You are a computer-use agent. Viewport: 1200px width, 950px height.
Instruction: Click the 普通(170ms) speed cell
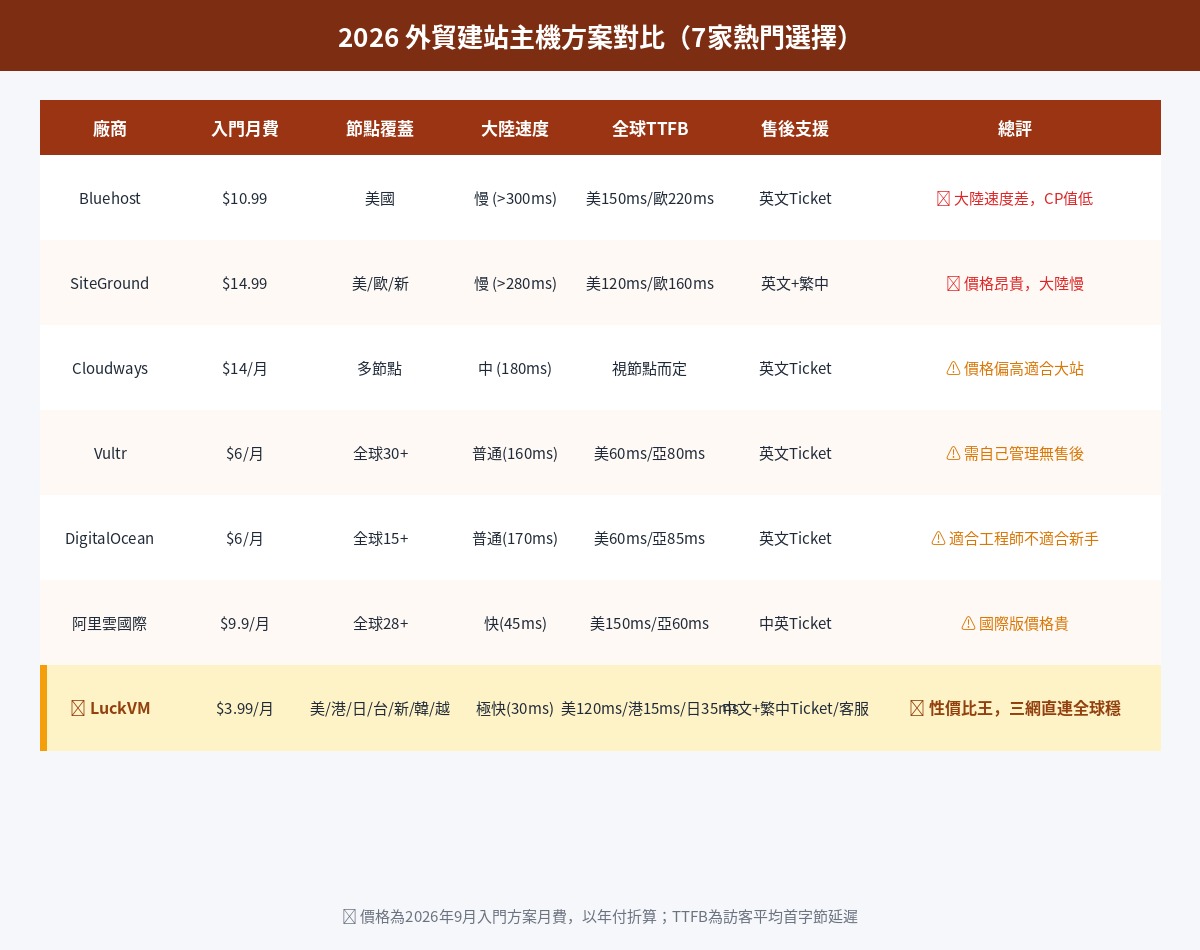point(515,538)
